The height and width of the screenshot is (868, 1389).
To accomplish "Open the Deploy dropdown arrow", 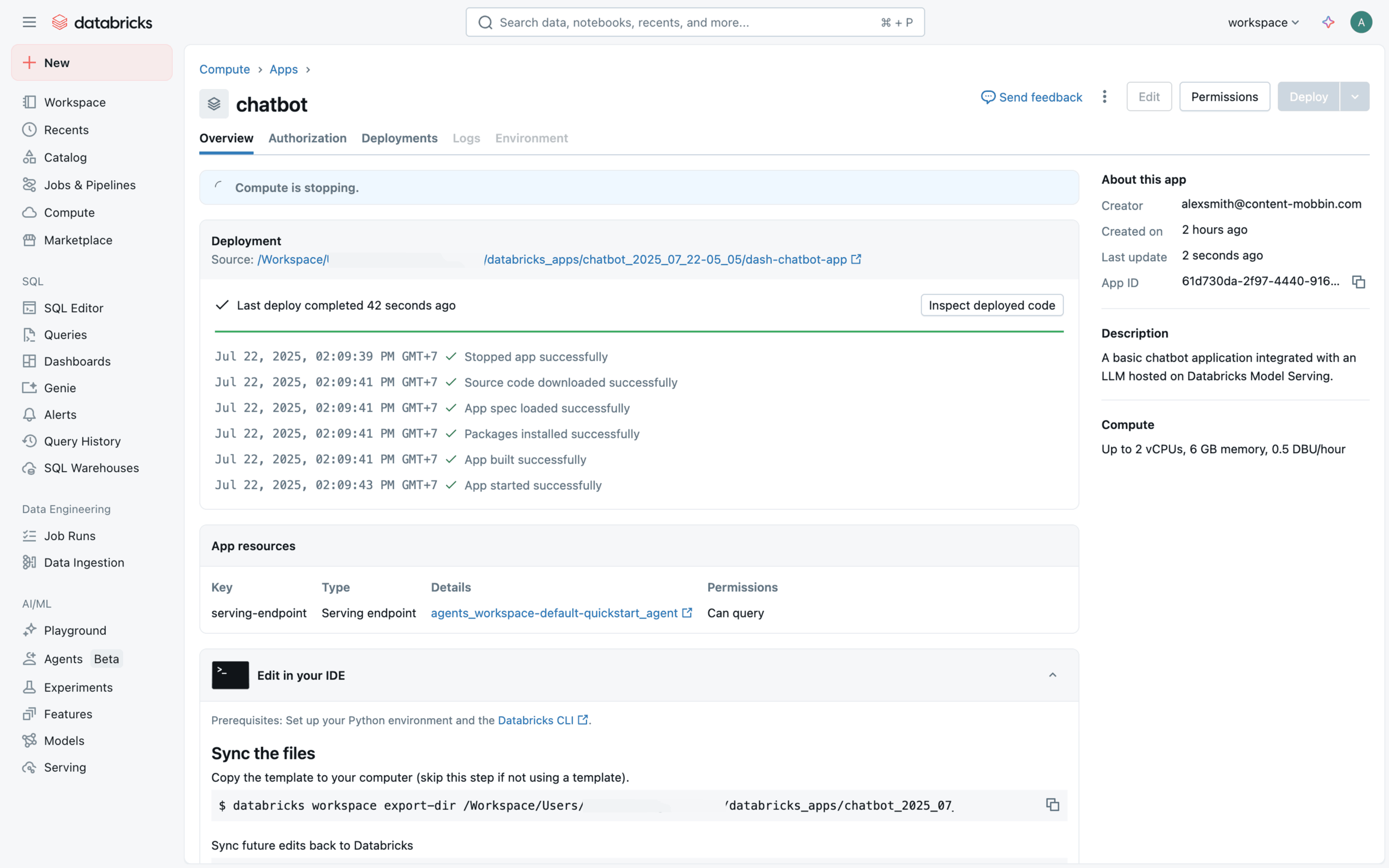I will (x=1355, y=97).
